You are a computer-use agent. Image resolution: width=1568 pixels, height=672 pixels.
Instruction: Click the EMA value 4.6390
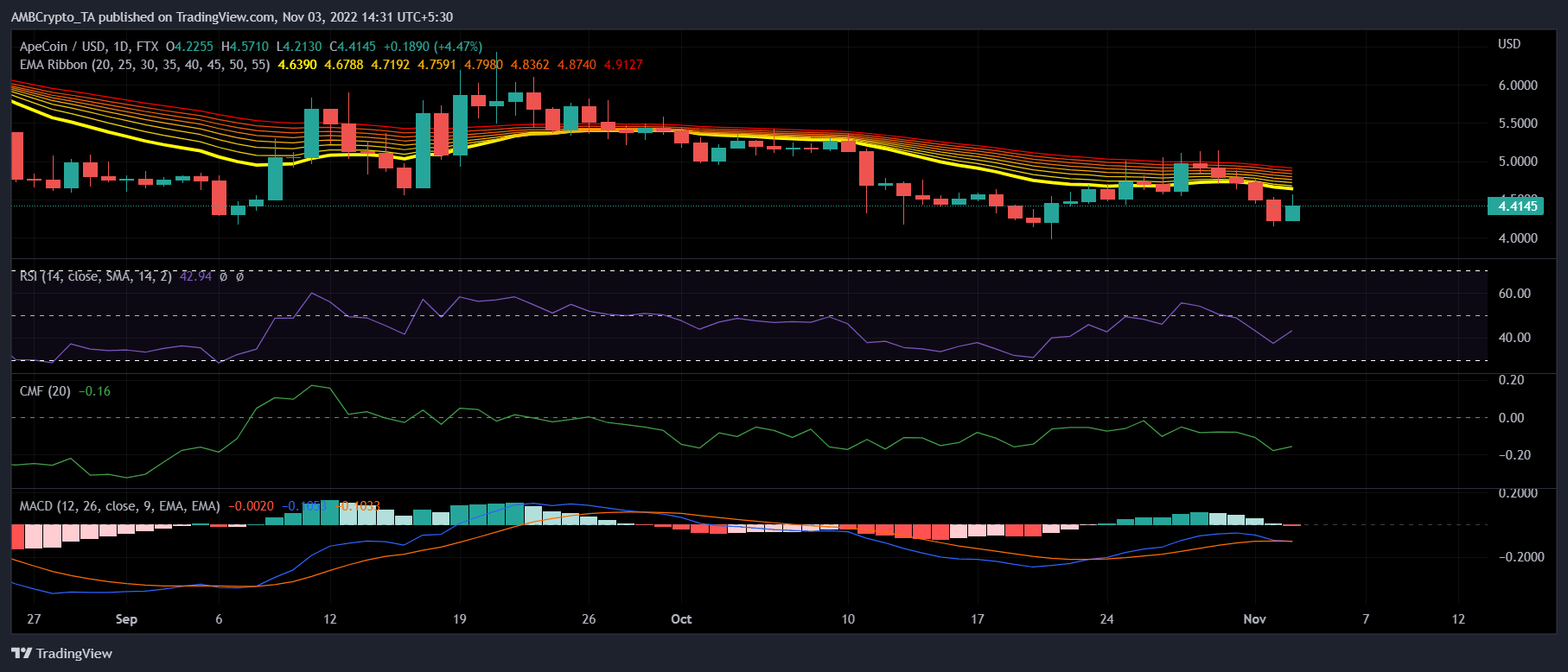pyautogui.click(x=297, y=65)
